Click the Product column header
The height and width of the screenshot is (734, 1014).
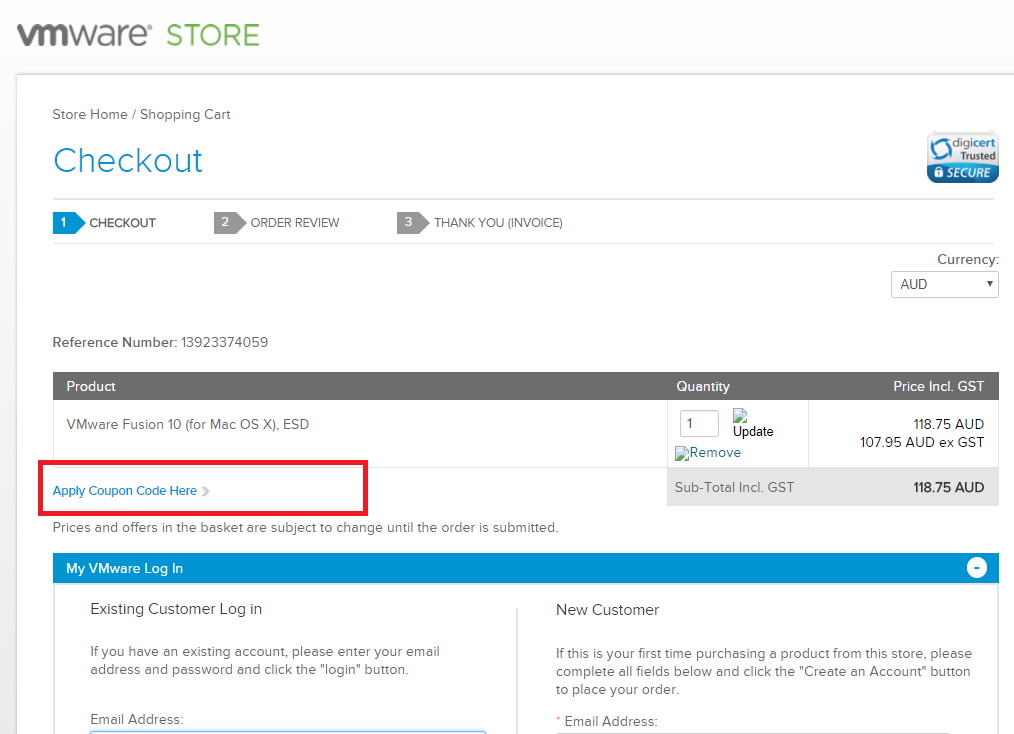pos(91,386)
